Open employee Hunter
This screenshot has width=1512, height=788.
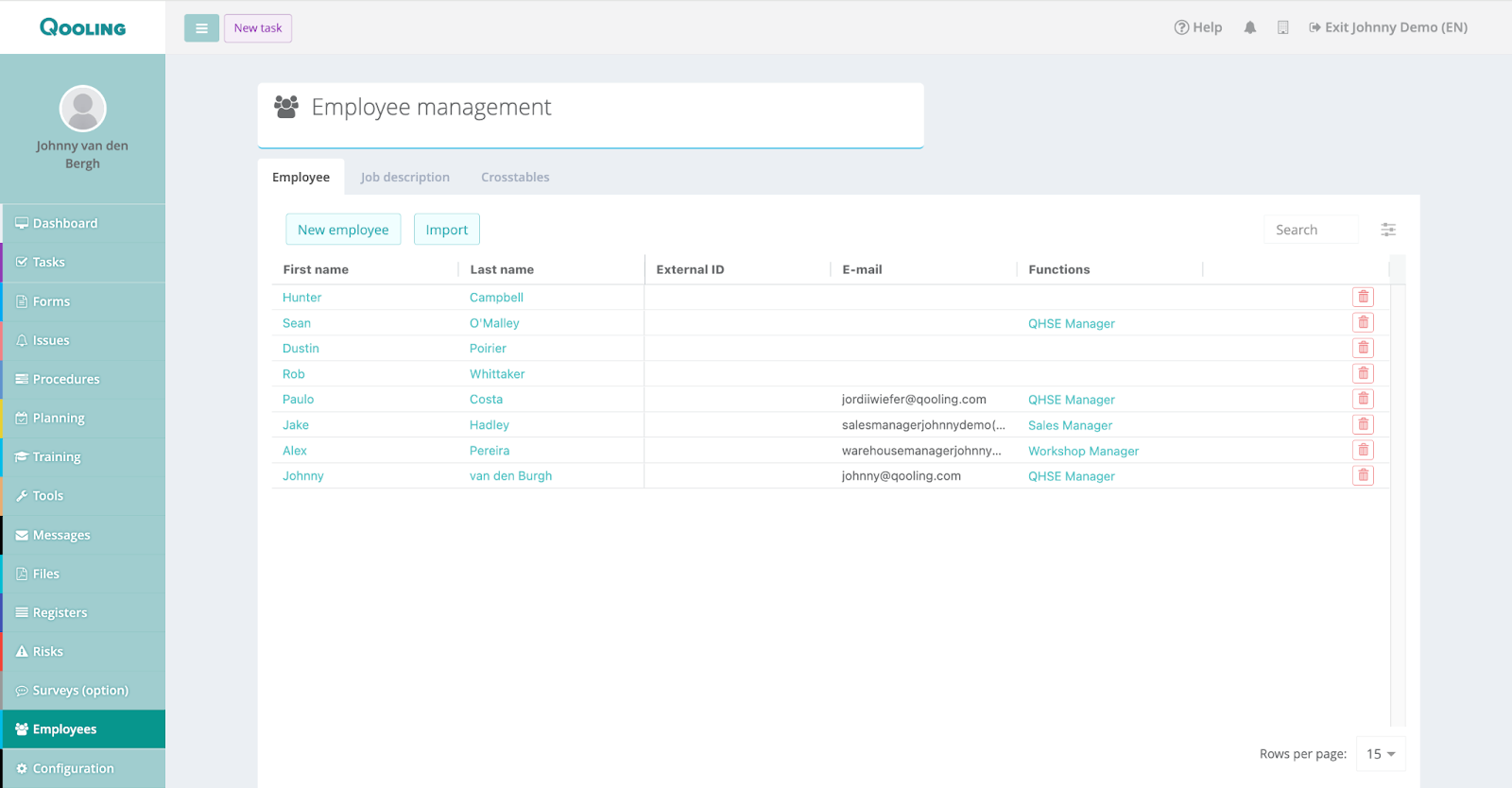pos(301,298)
